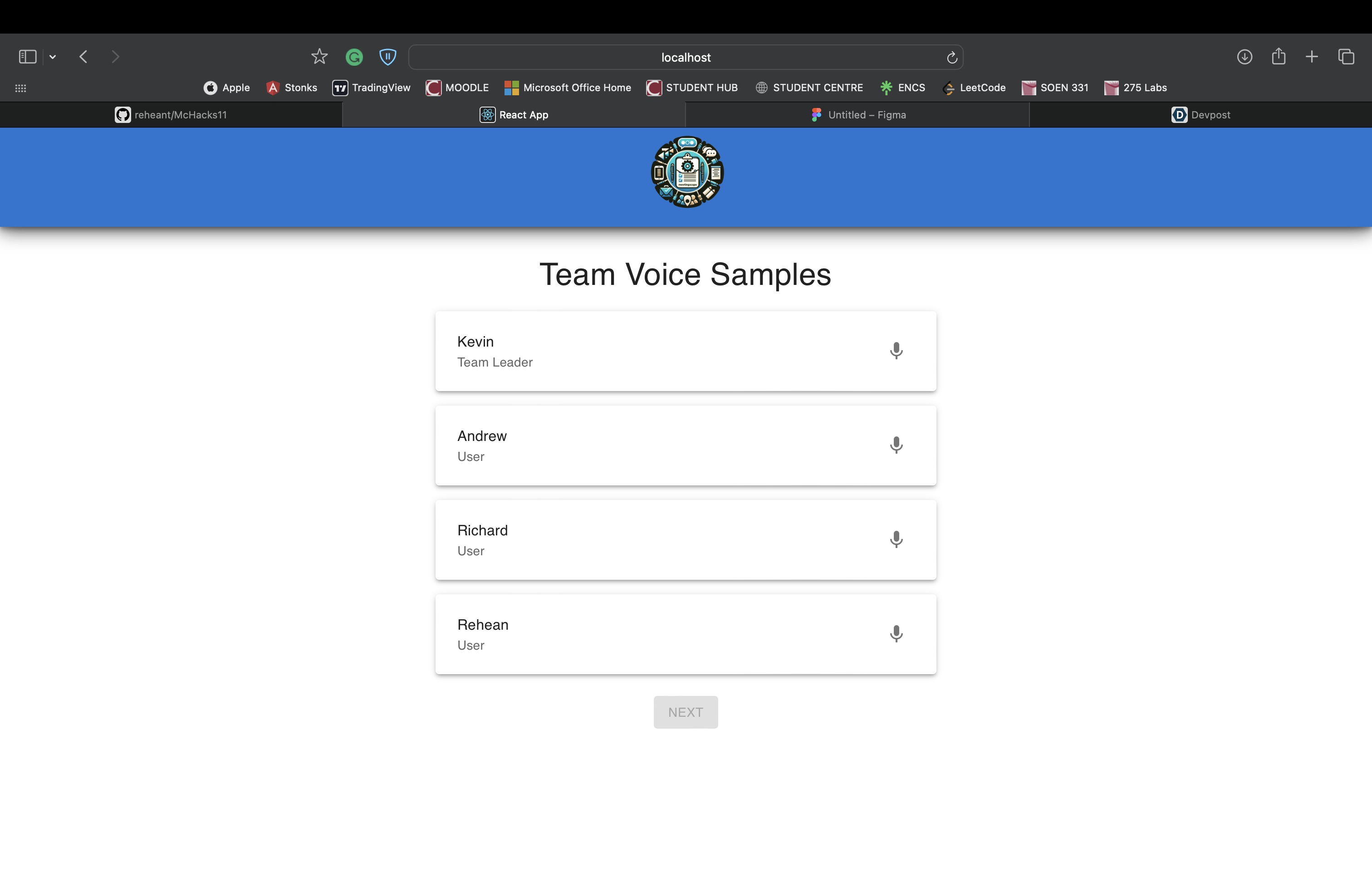This screenshot has height=891, width=1372.
Task: Click the localhost address bar
Action: point(686,58)
